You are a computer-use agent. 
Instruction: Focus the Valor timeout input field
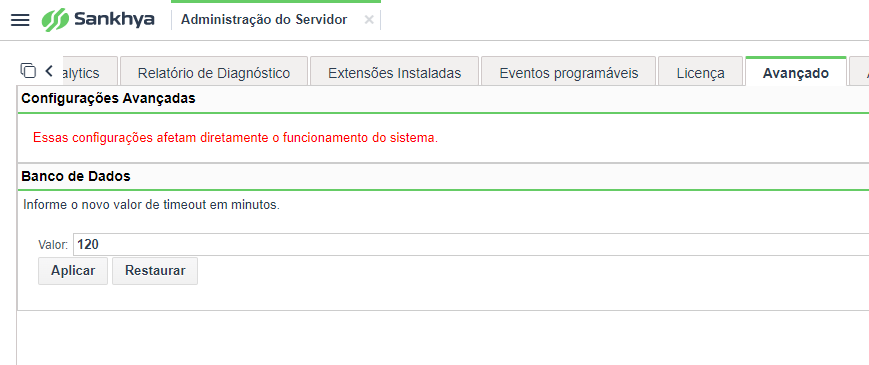(471, 244)
